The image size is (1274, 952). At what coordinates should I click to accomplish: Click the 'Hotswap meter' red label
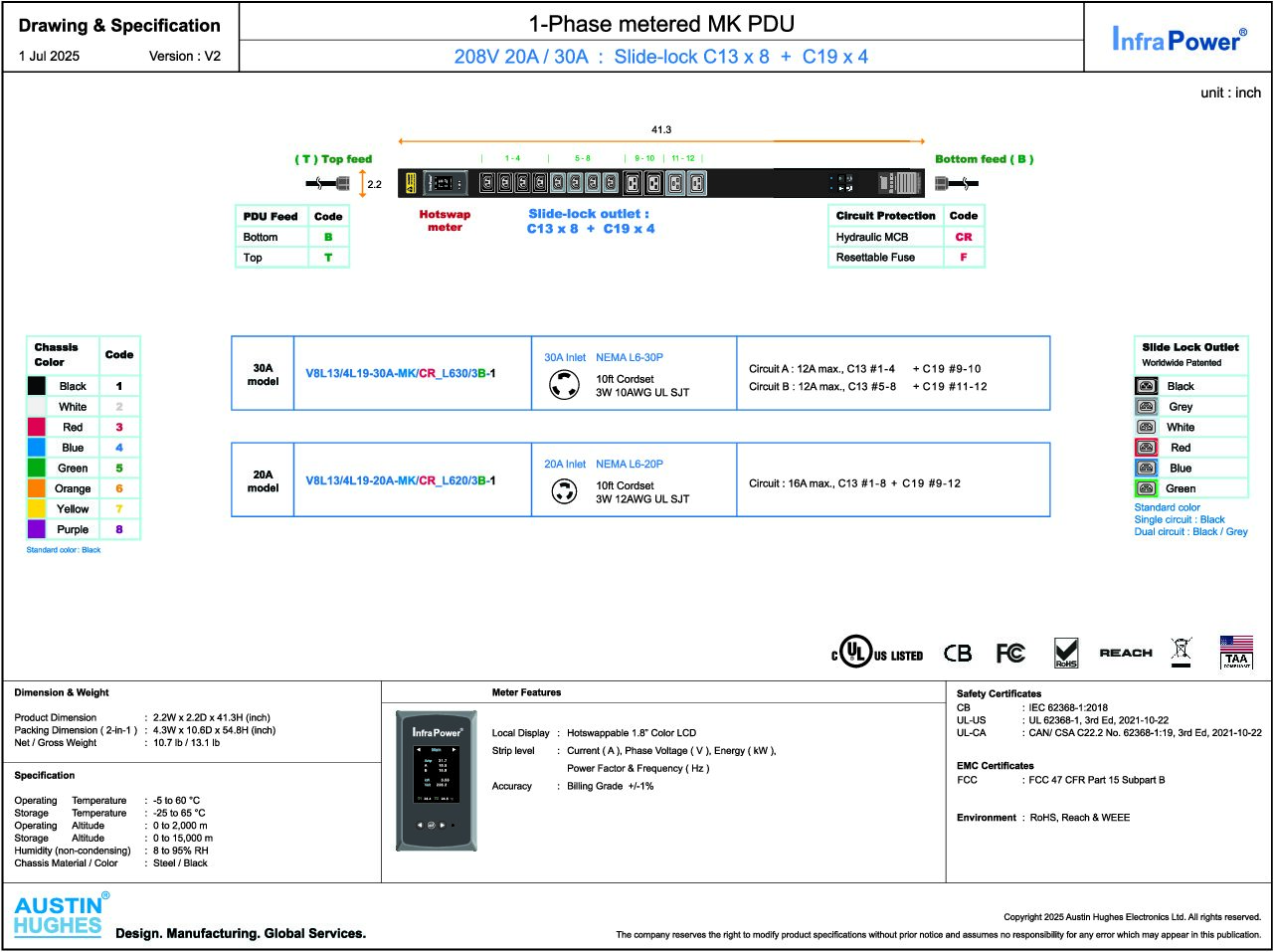(445, 221)
